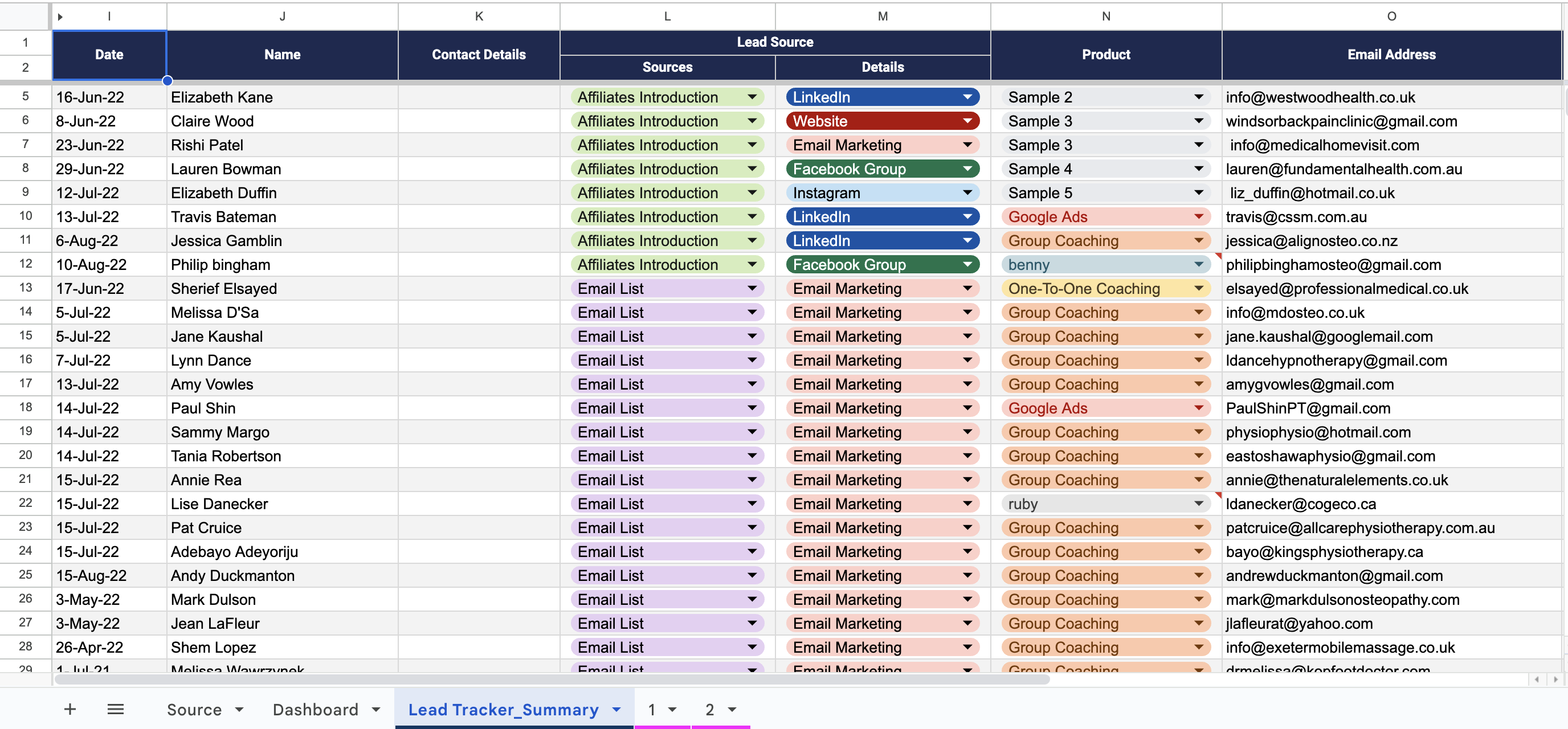Viewport: 1568px width, 729px height.
Task: Select sheet tab named 2
Action: [x=709, y=710]
